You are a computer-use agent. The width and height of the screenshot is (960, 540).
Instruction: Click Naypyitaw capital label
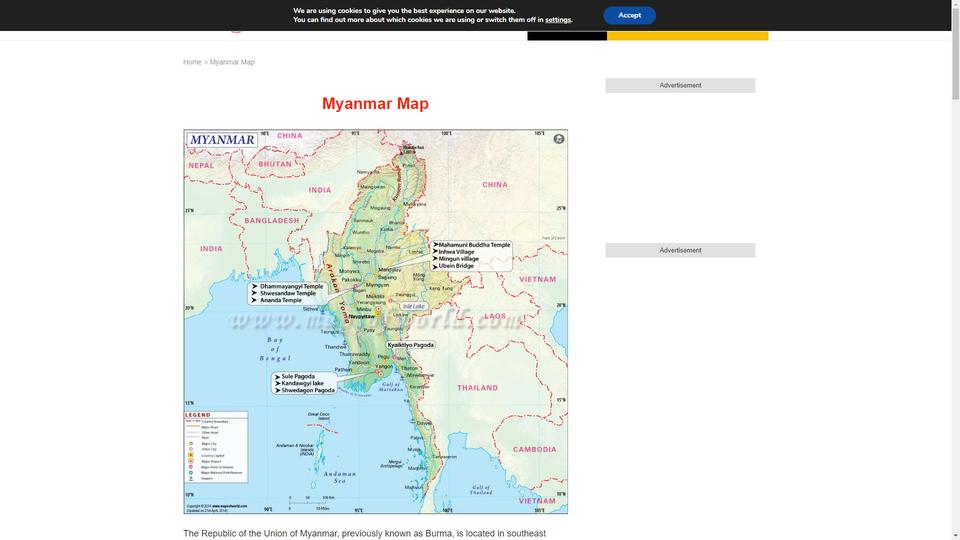361,317
